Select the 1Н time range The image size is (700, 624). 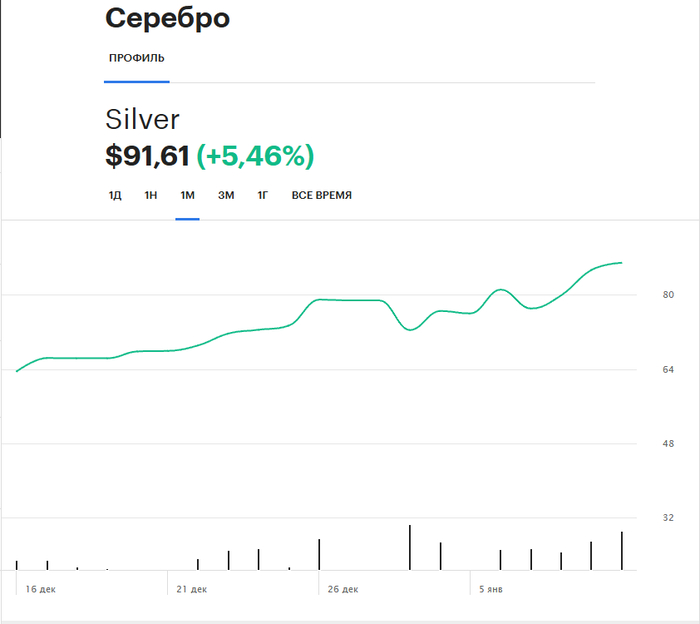pos(151,195)
